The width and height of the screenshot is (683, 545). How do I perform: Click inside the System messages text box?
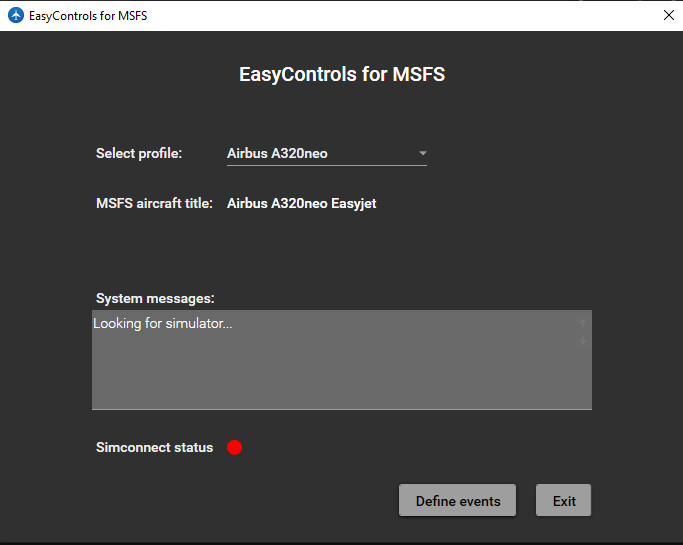point(342,360)
